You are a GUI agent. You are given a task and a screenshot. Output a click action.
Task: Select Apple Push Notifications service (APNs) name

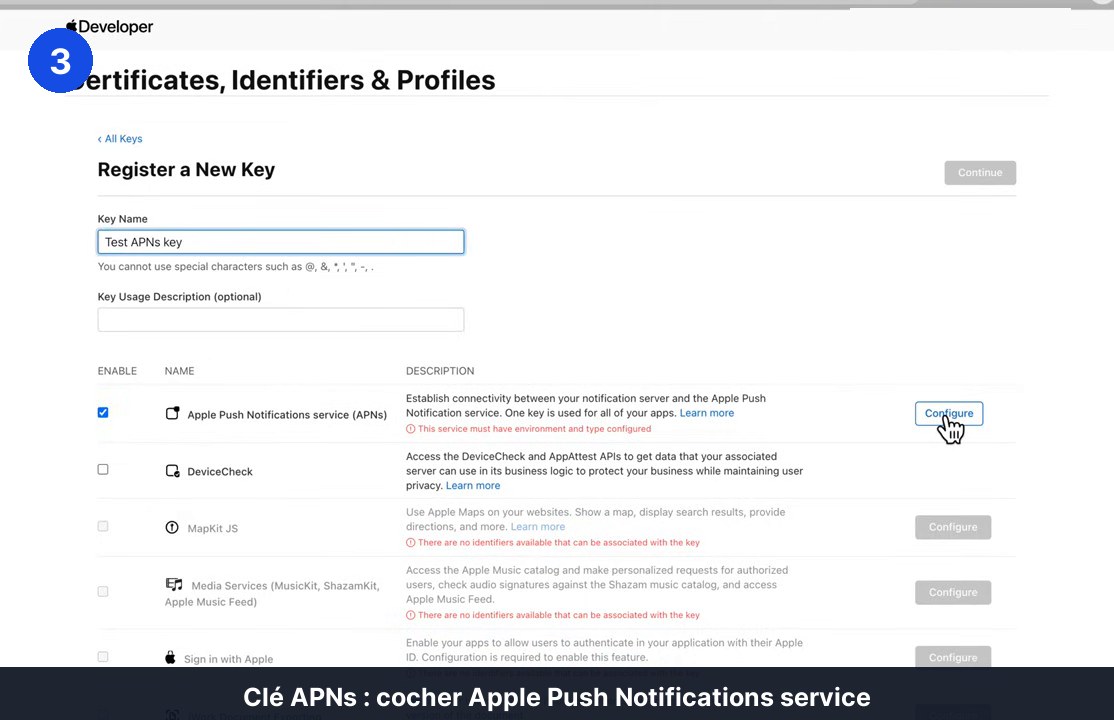(287, 414)
